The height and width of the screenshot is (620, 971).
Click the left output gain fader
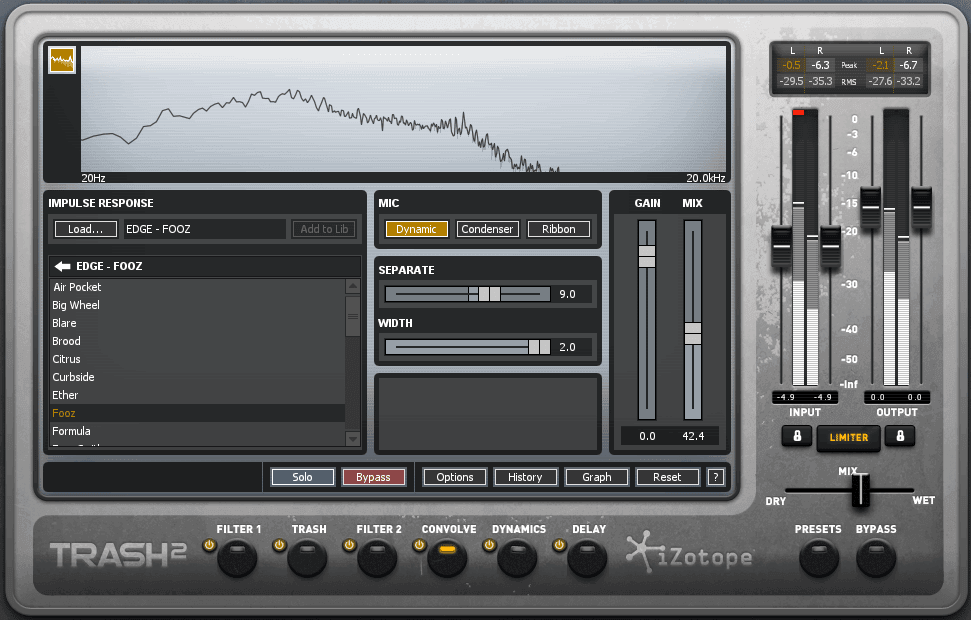(871, 207)
